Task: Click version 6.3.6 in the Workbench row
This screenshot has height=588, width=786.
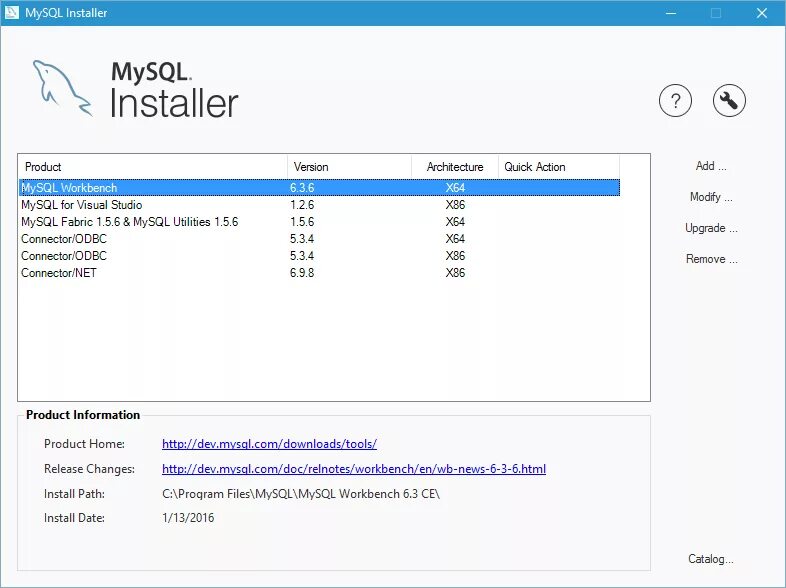Action: click(302, 187)
